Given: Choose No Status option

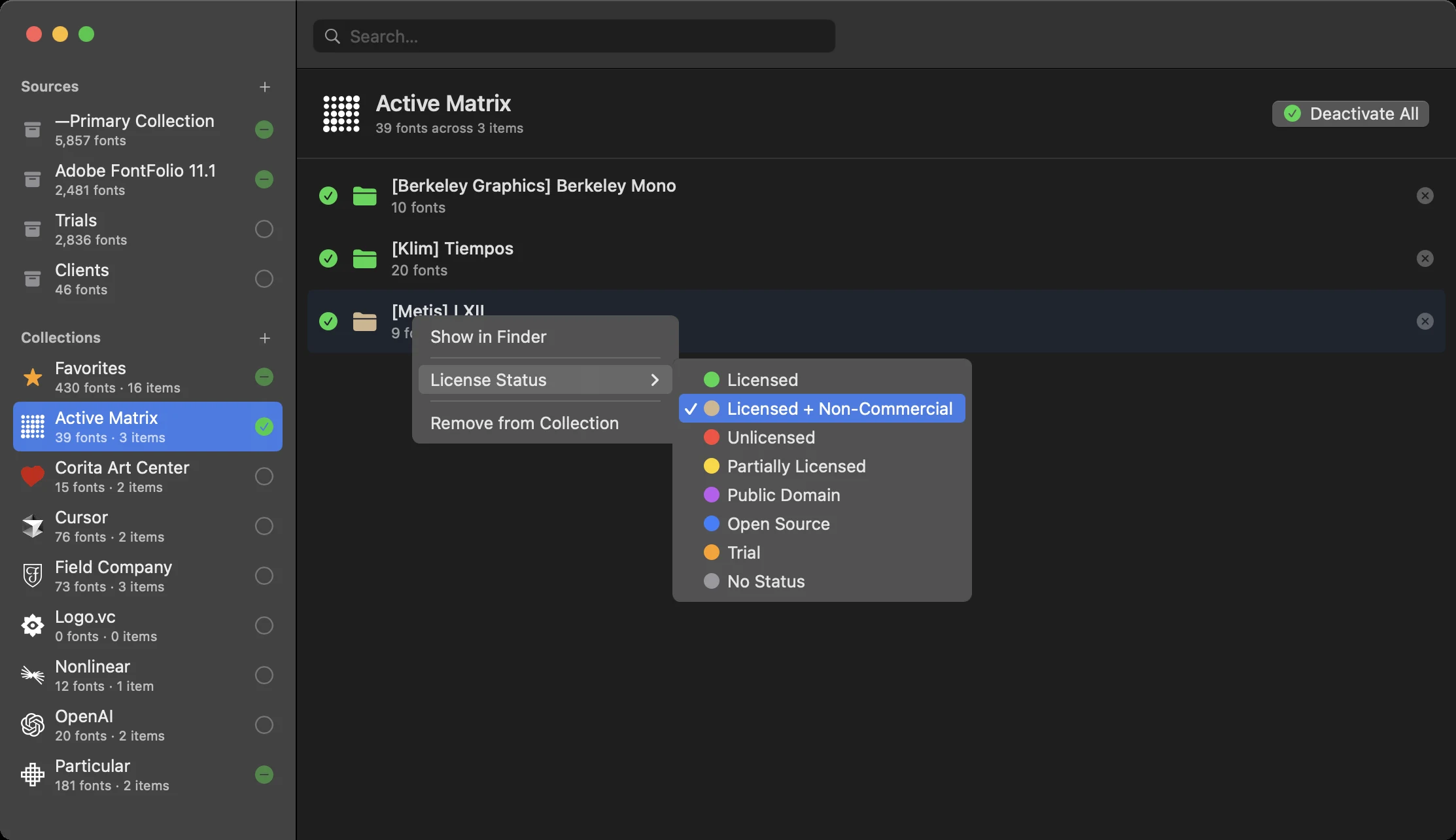Looking at the screenshot, I should [822, 582].
